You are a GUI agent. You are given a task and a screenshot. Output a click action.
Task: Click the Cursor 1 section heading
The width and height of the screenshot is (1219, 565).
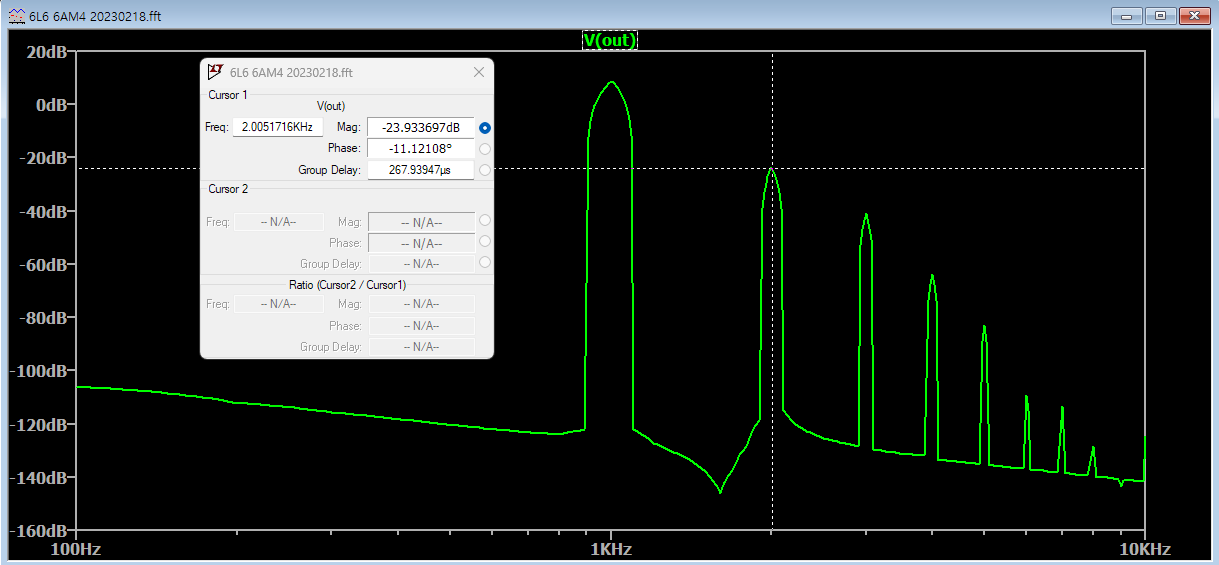click(x=228, y=95)
